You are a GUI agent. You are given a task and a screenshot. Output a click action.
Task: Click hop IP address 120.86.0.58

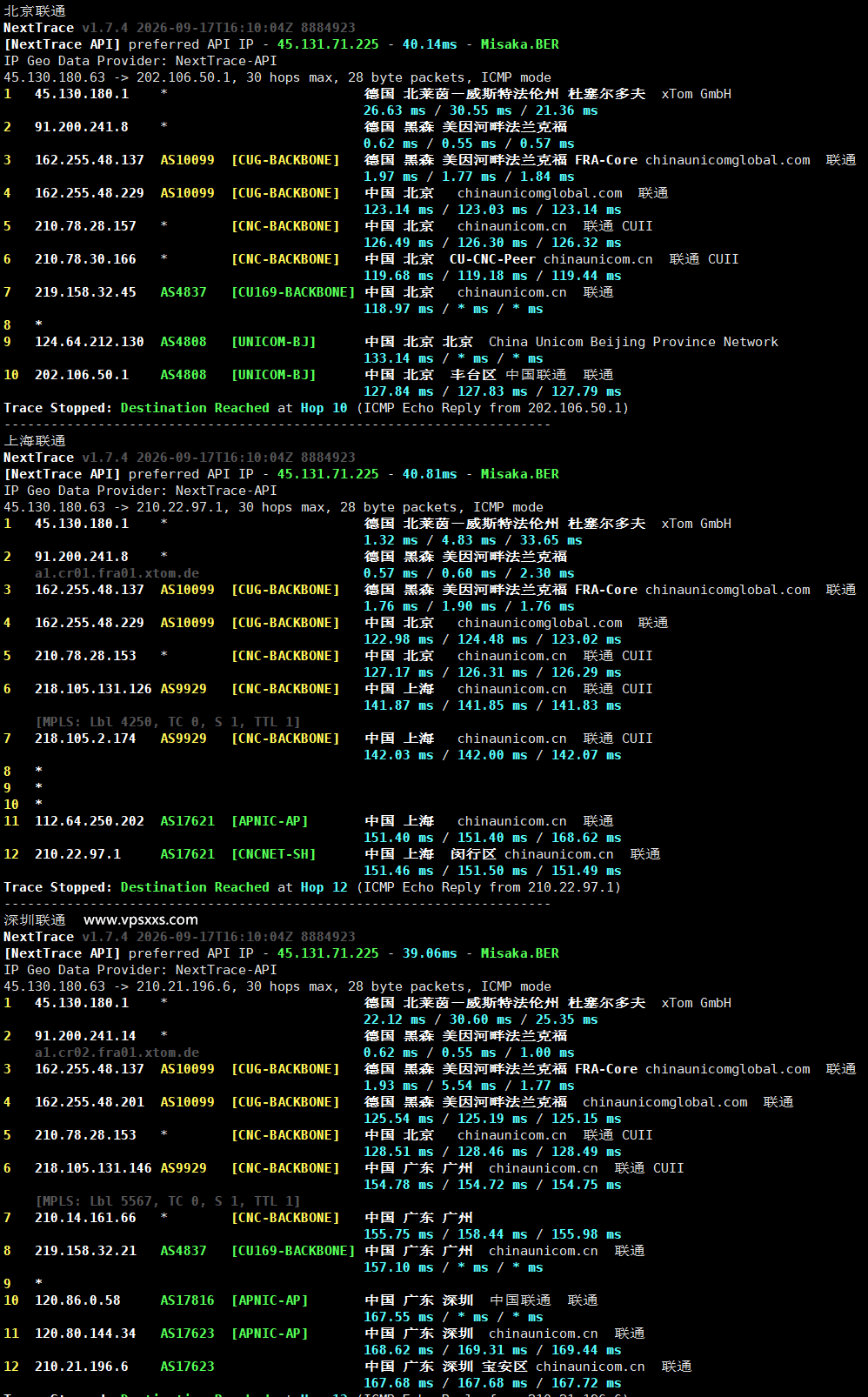point(77,1300)
